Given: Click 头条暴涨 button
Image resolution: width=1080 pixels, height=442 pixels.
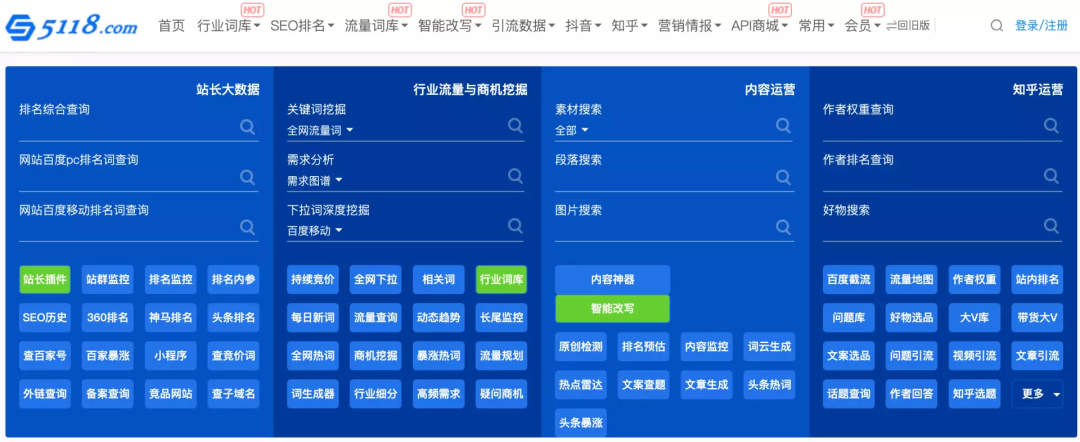Looking at the screenshot, I should 581,423.
